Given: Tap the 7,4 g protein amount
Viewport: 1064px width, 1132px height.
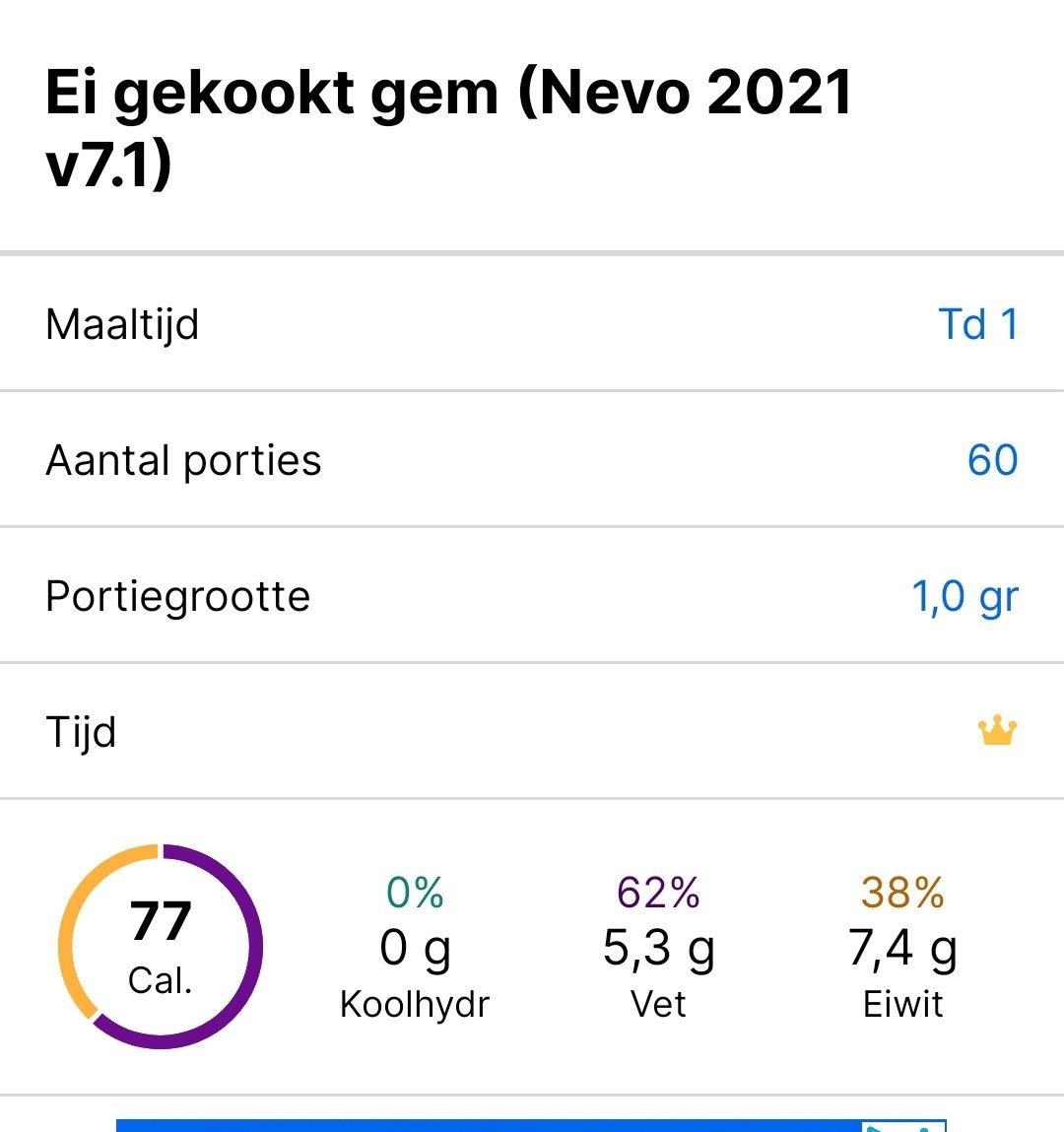Looking at the screenshot, I should [902, 948].
